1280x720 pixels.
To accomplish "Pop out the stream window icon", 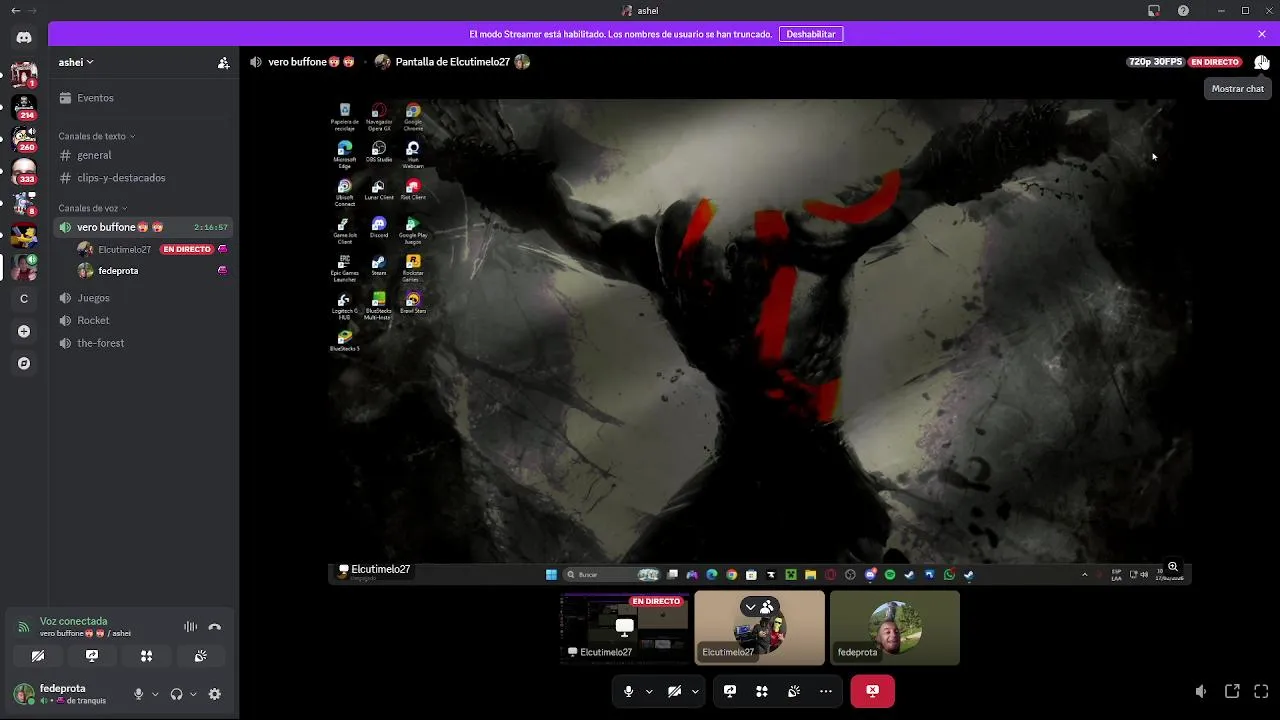I will [1232, 691].
